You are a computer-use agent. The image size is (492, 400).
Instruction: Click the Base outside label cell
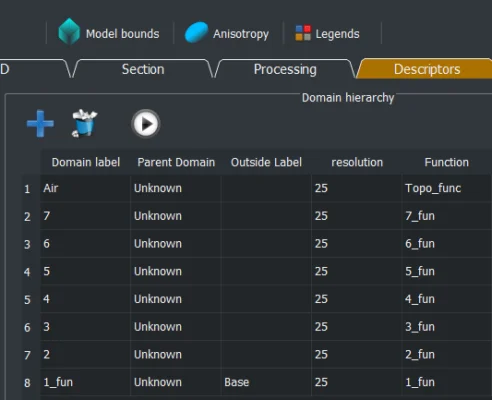tap(266, 382)
